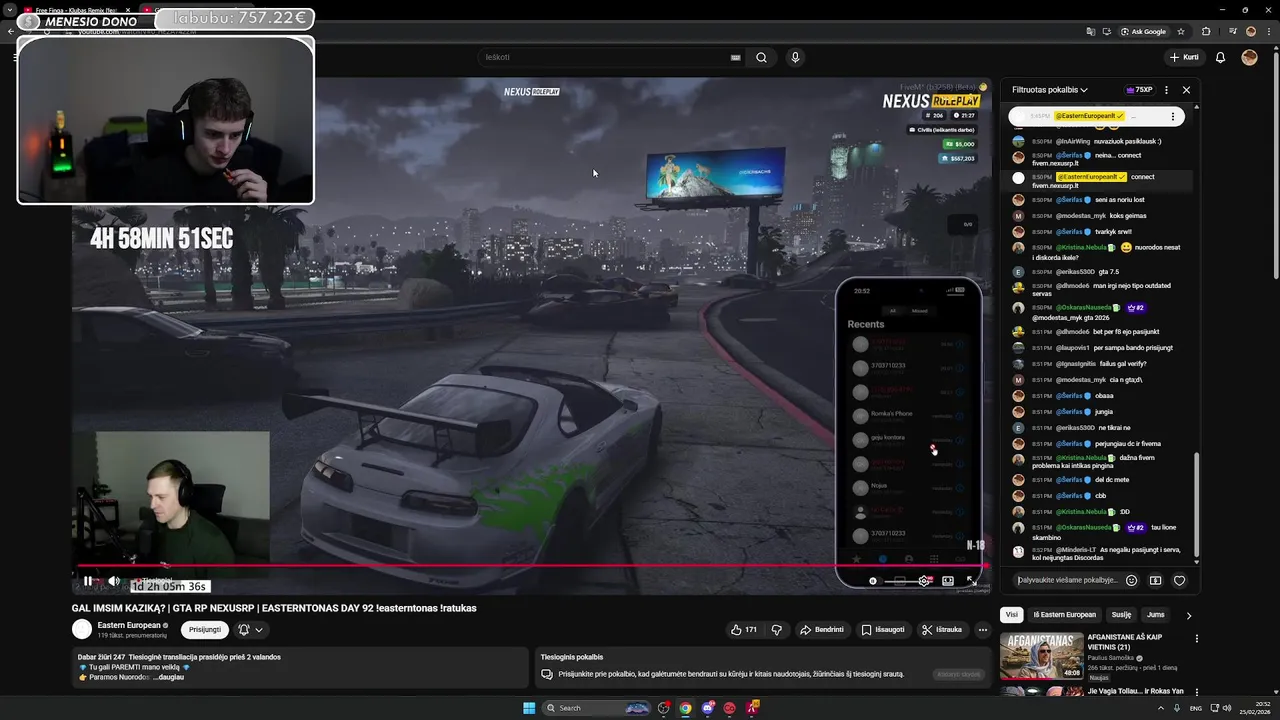Click the Windows taskbar Search box

pos(597,708)
